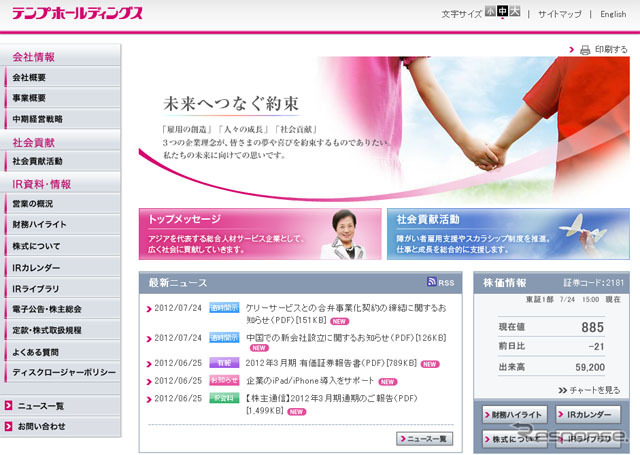This screenshot has height=455, width=640.
Task: Switch to the English site
Action: (613, 14)
